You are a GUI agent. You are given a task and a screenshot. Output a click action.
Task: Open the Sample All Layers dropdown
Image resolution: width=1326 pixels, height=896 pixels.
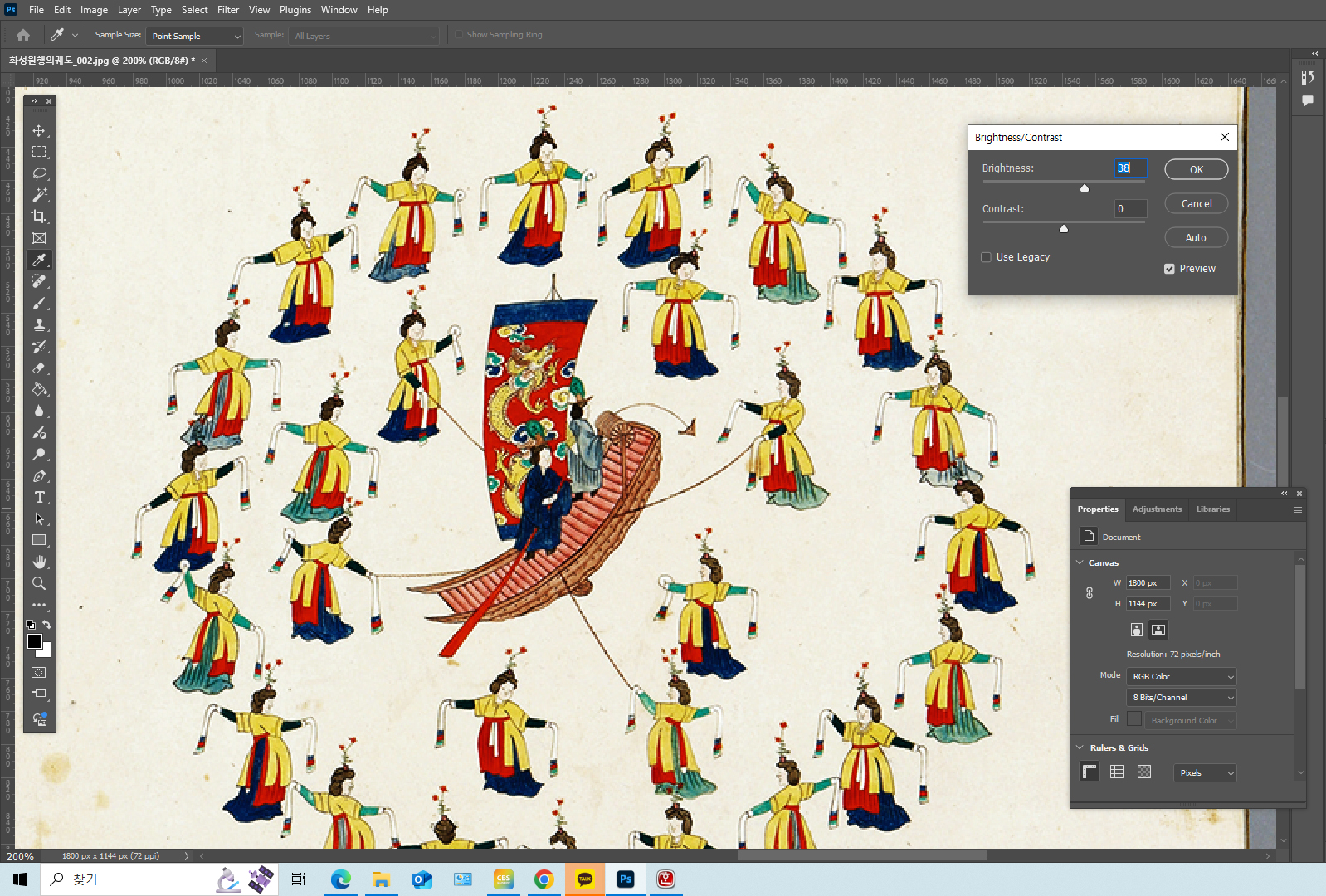(363, 36)
